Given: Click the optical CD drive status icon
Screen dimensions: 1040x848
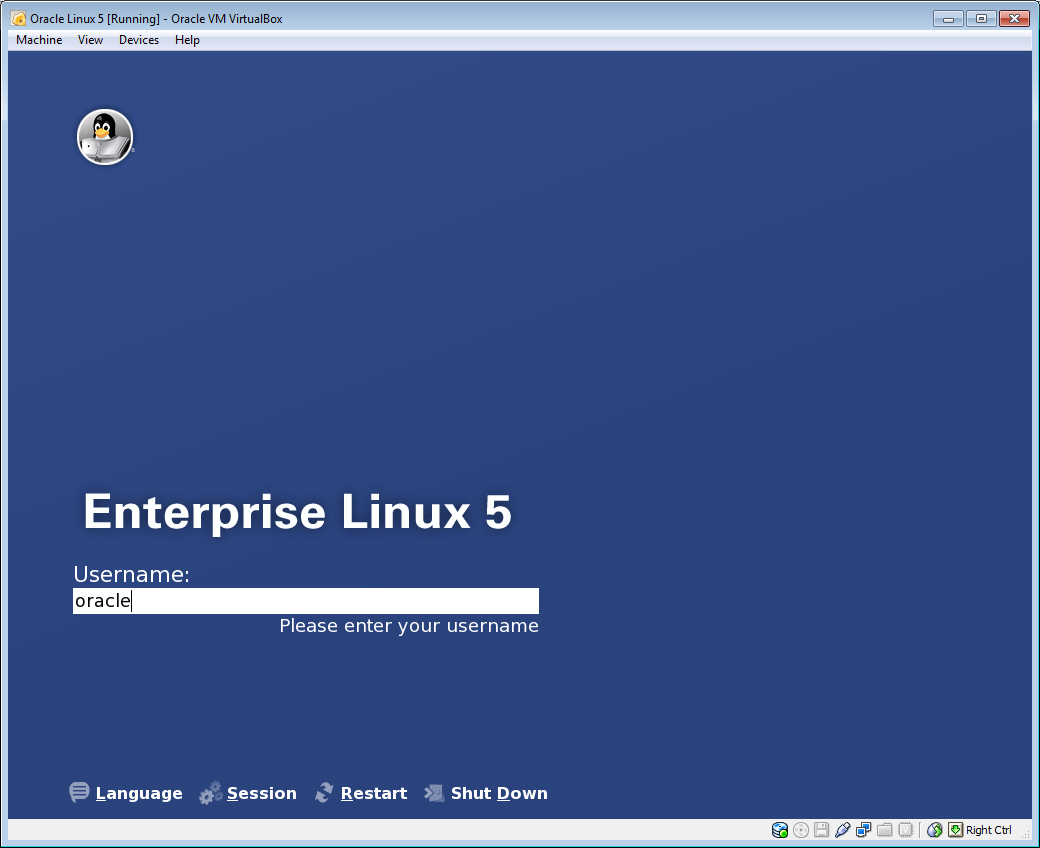Looking at the screenshot, I should pos(801,830).
